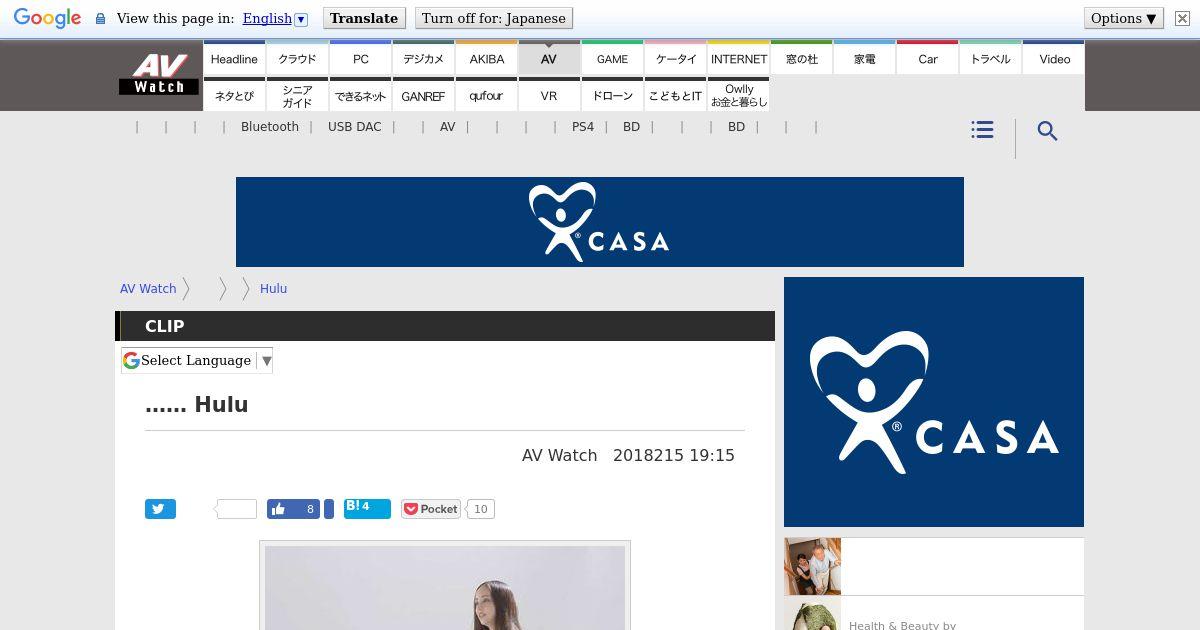
Task: Share the article with the Twitter button
Action: (160, 509)
